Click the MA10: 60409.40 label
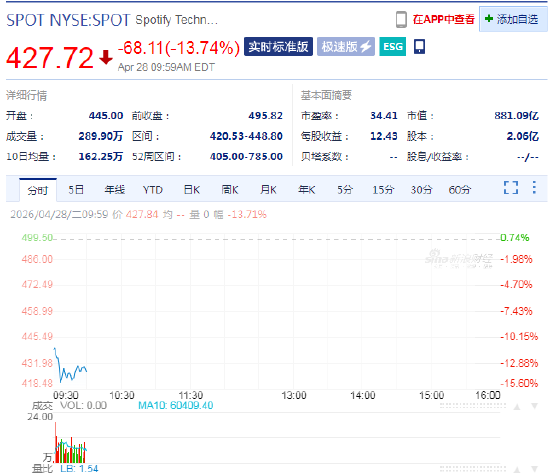Viewport: 550px width, 474px height. [175, 406]
